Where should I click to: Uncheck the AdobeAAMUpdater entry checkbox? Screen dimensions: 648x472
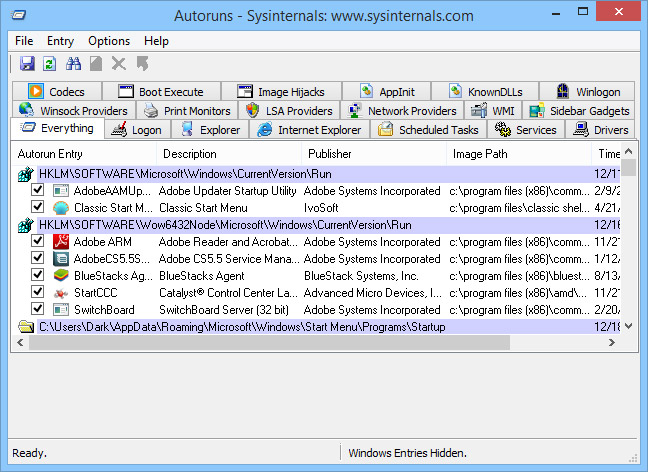coord(38,190)
